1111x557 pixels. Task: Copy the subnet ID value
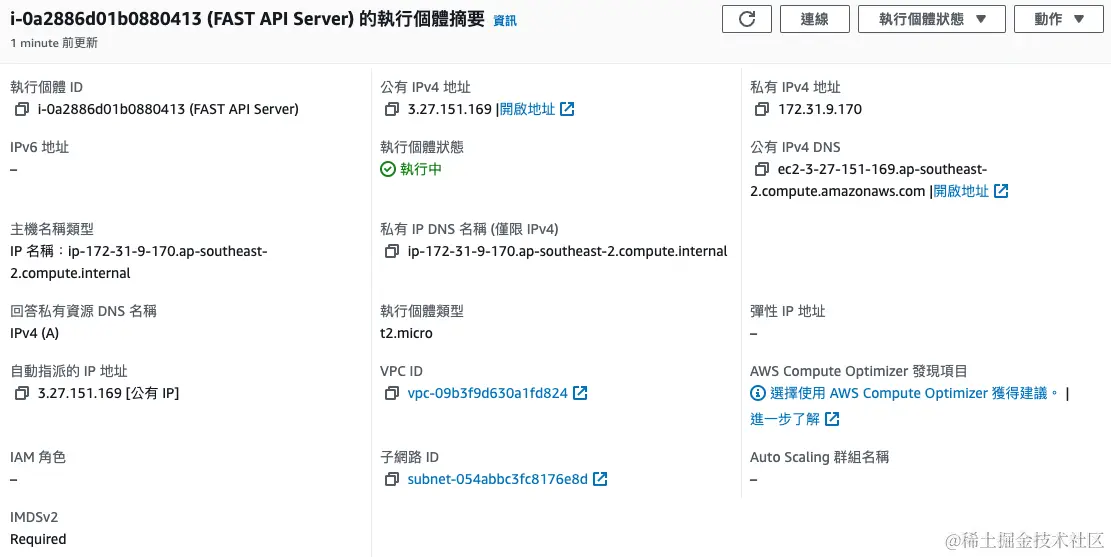[392, 479]
